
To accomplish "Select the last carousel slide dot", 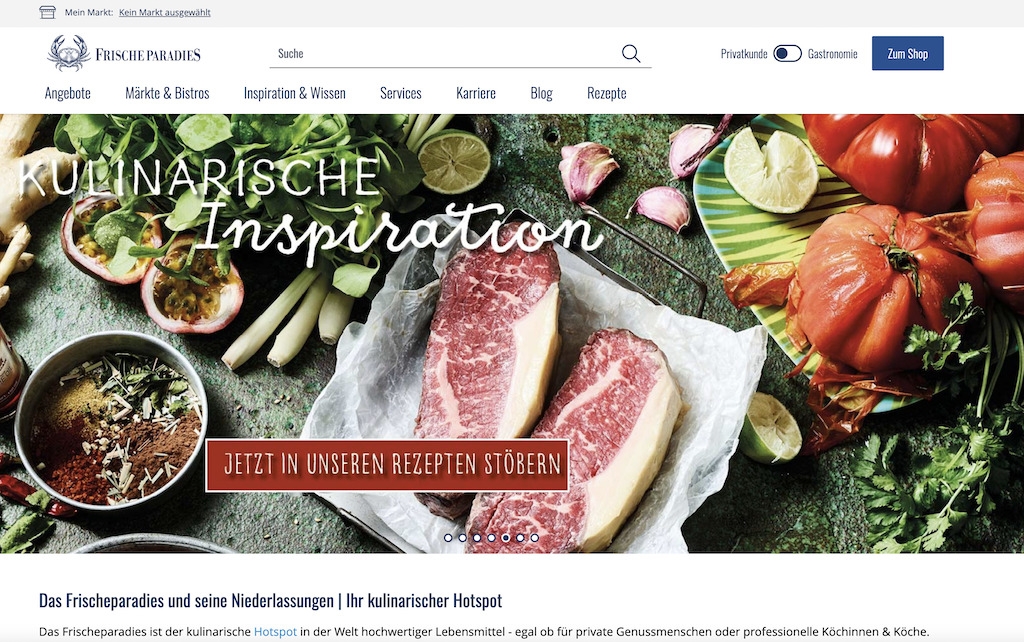I will coord(535,538).
